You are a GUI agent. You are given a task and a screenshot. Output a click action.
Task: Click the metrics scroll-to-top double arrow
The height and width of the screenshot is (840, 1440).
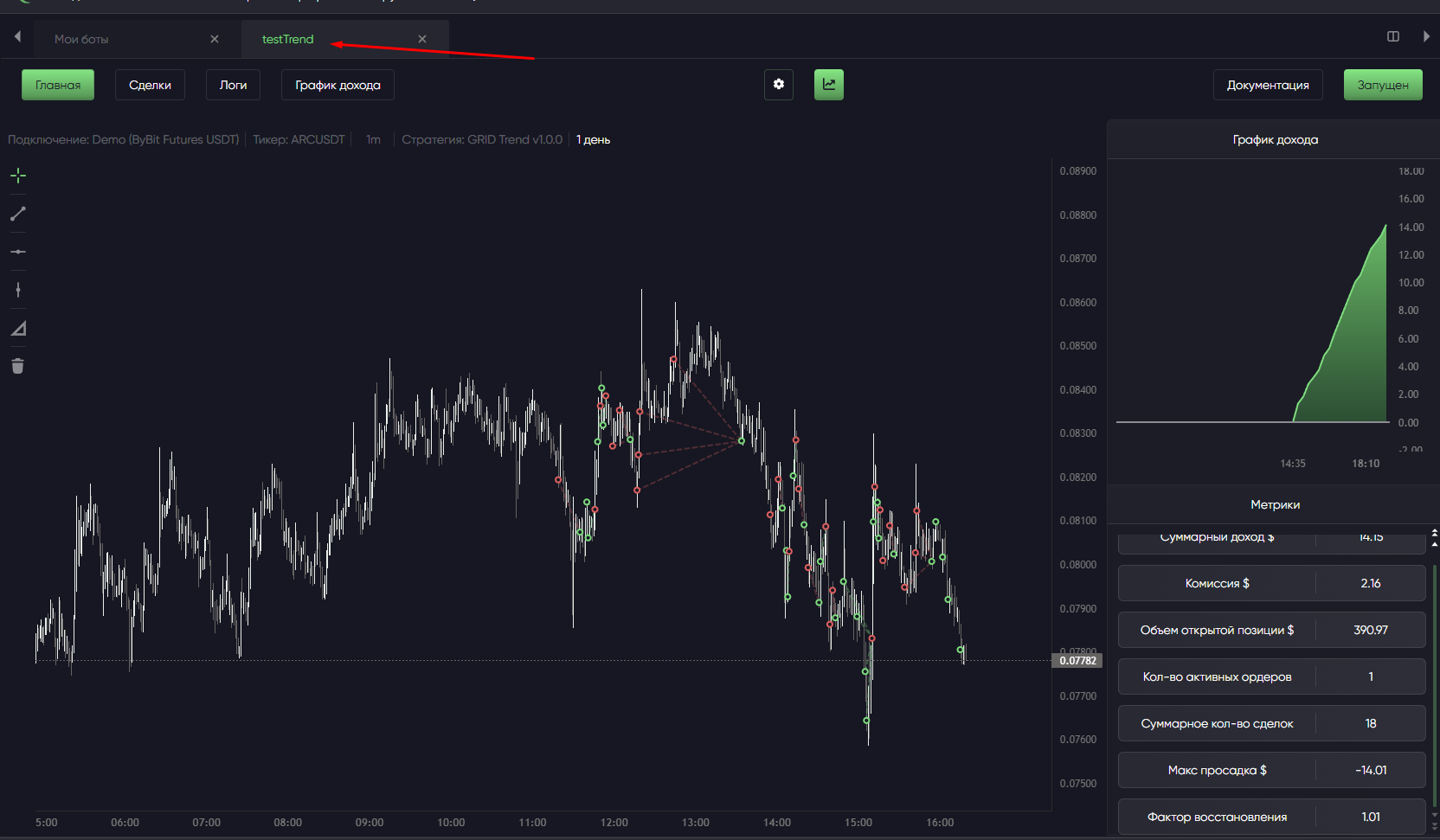click(x=1434, y=534)
